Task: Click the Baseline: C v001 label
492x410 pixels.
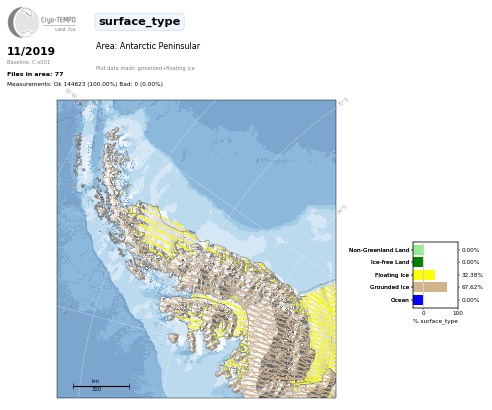Action: [28, 62]
